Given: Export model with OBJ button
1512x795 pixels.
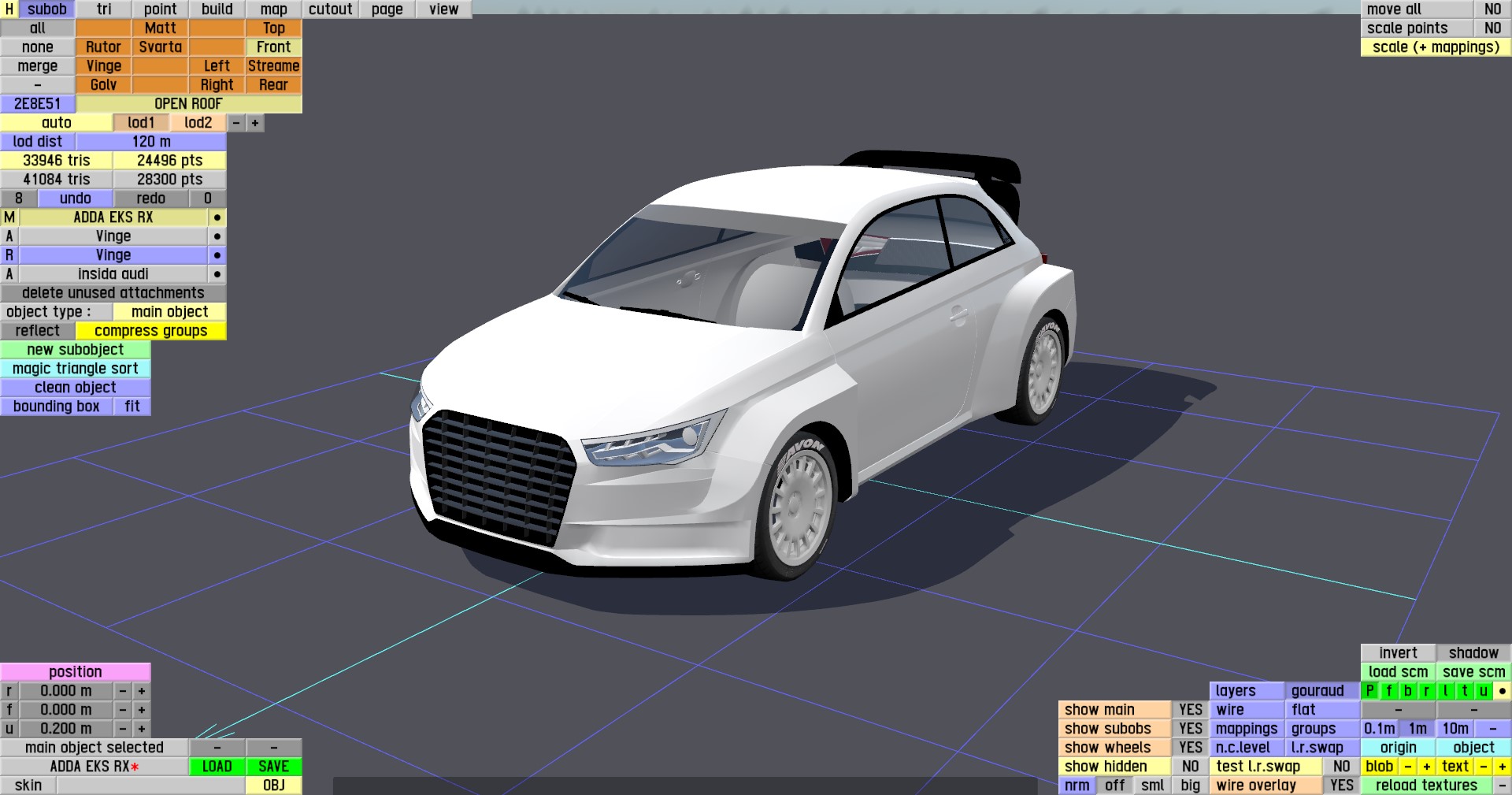Looking at the screenshot, I should click(x=274, y=785).
